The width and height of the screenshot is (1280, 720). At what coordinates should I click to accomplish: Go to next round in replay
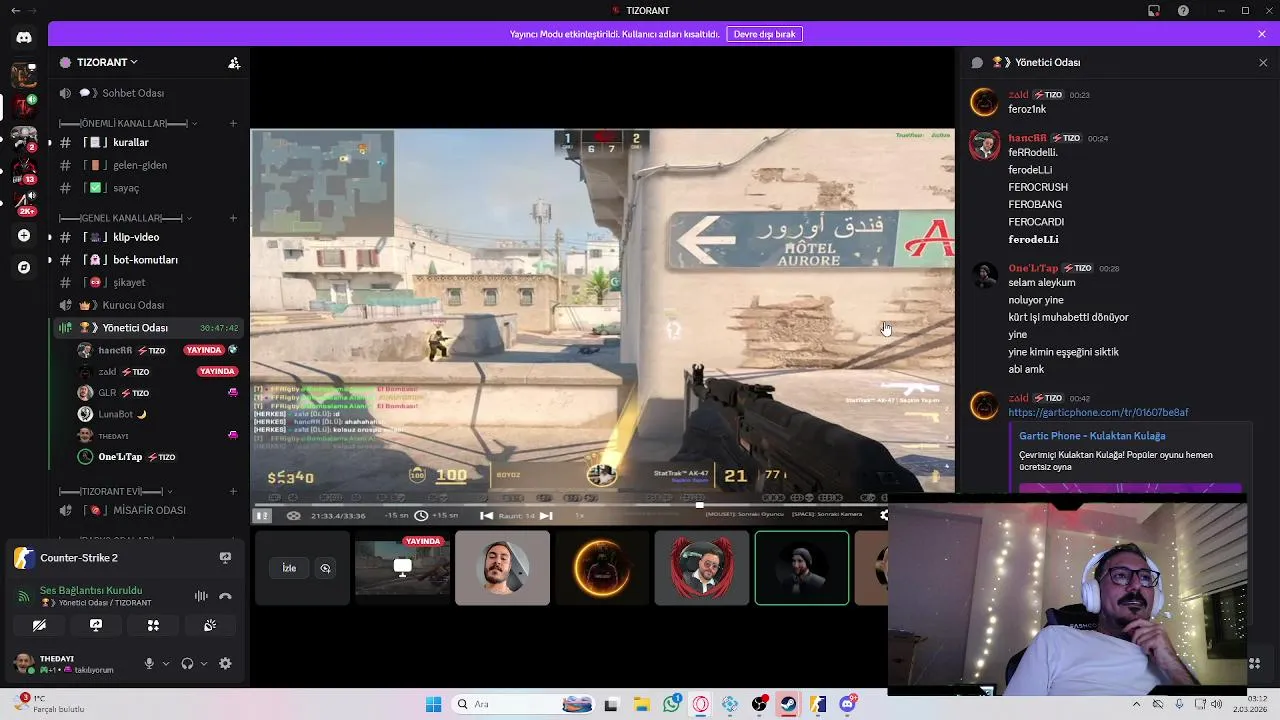click(546, 516)
